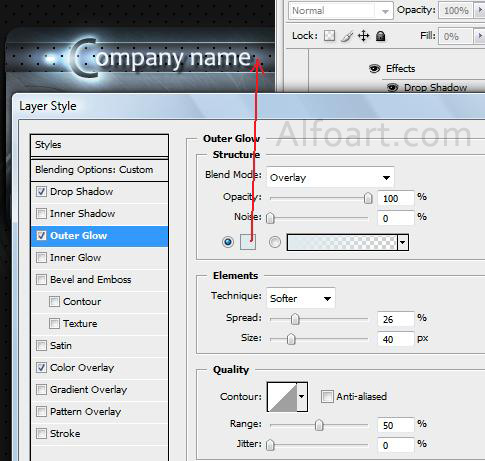Select the gradient radio button

[275, 242]
